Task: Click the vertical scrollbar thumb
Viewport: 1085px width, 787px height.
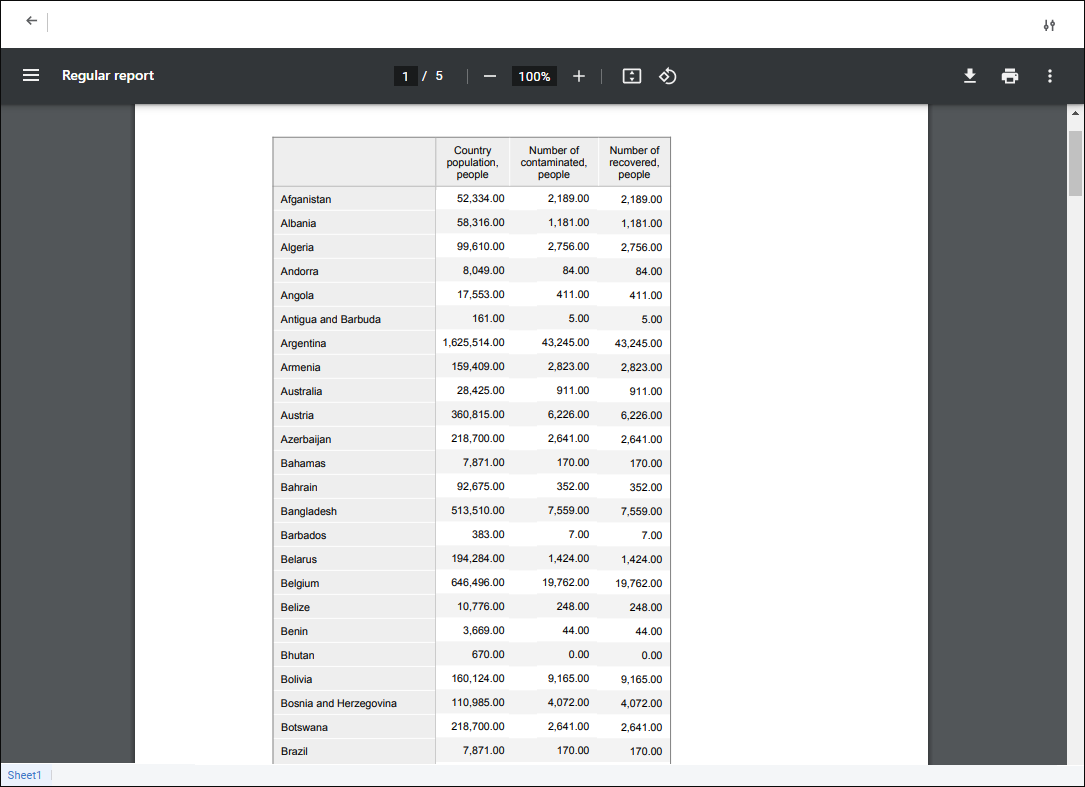Action: [x=1076, y=162]
